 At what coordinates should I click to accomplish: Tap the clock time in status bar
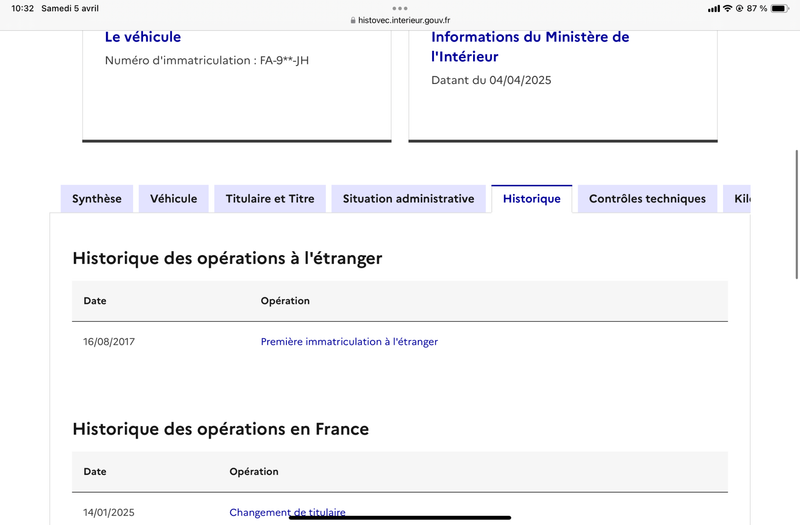coord(22,8)
